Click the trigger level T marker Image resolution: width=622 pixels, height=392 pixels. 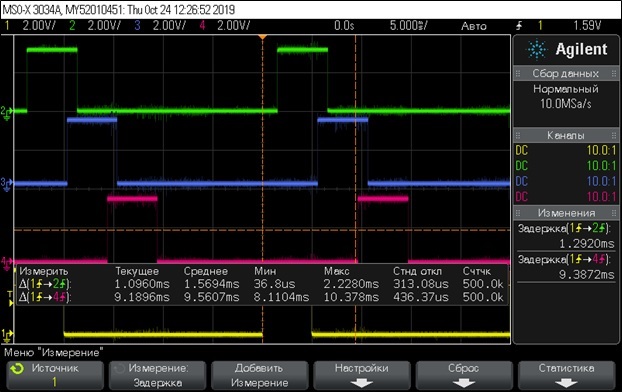pyautogui.click(x=10, y=298)
